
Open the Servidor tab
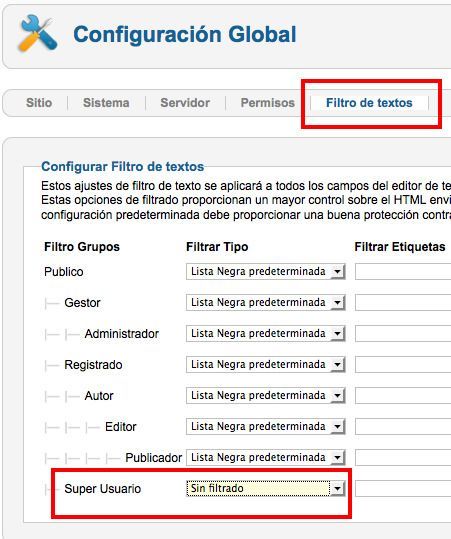pos(185,102)
